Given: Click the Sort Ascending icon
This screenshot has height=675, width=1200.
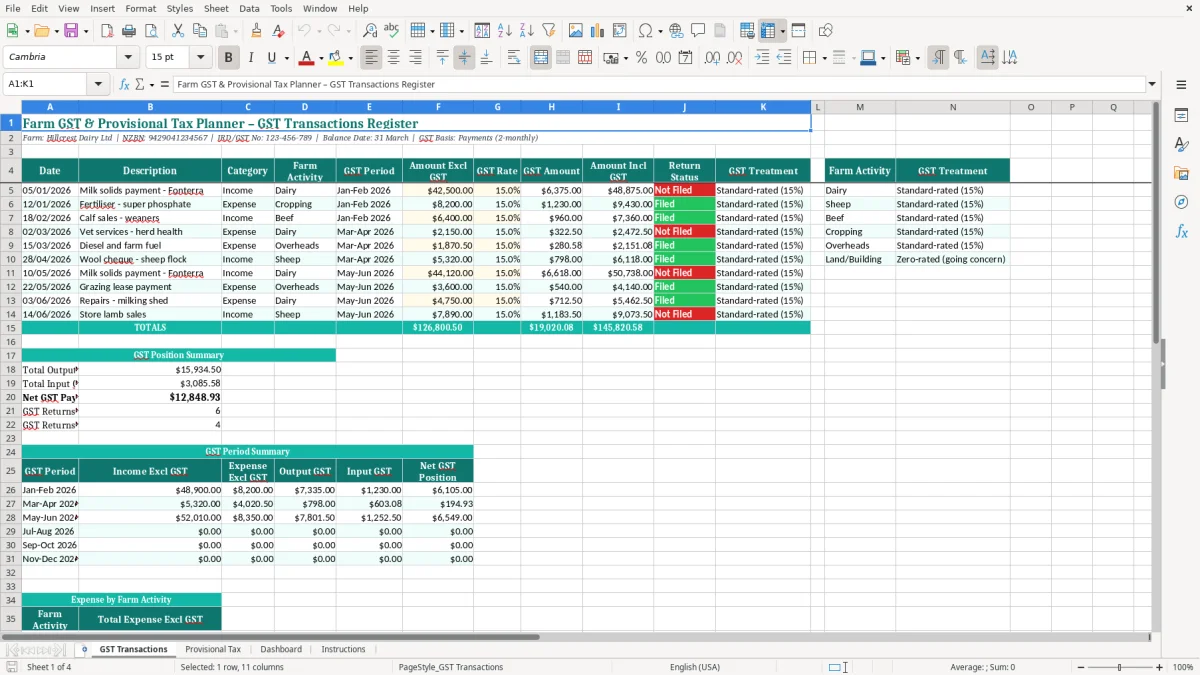Looking at the screenshot, I should (504, 31).
